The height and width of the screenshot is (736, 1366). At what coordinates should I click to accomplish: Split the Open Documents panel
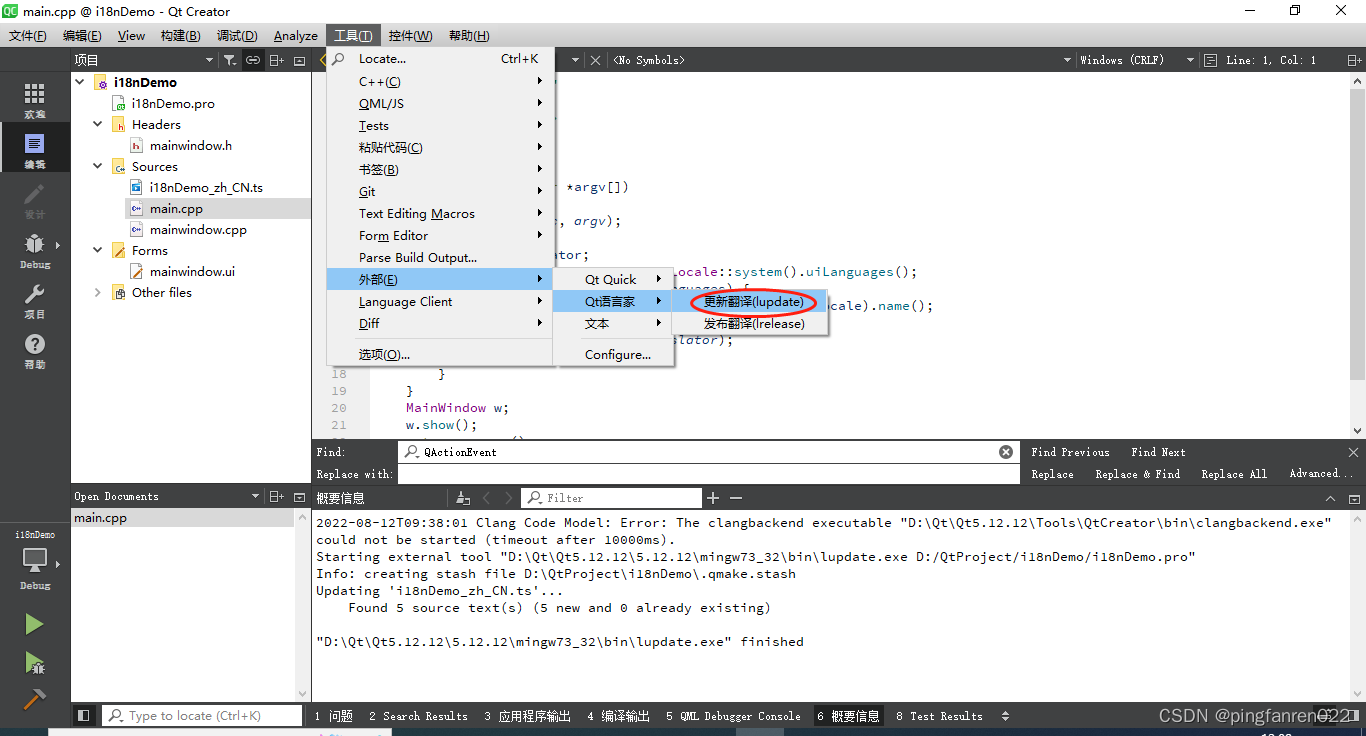click(x=278, y=497)
